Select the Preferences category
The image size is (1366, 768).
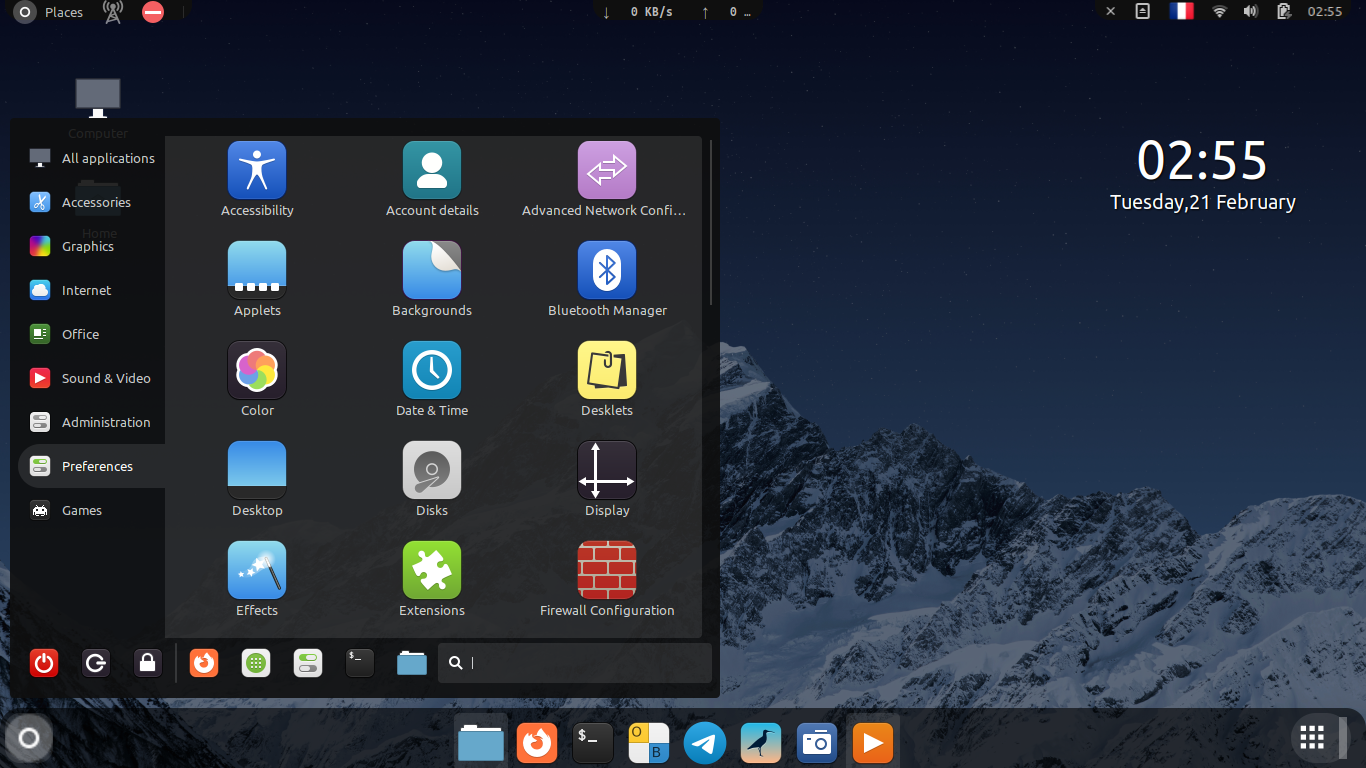click(92, 466)
